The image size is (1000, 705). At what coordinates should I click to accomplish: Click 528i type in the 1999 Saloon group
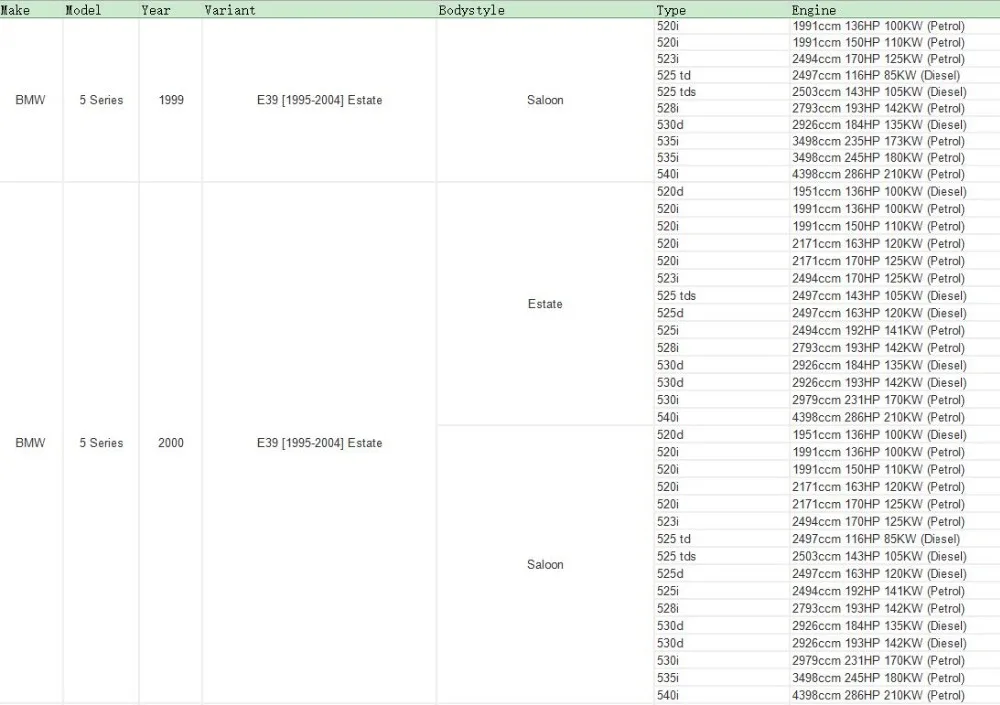668,108
